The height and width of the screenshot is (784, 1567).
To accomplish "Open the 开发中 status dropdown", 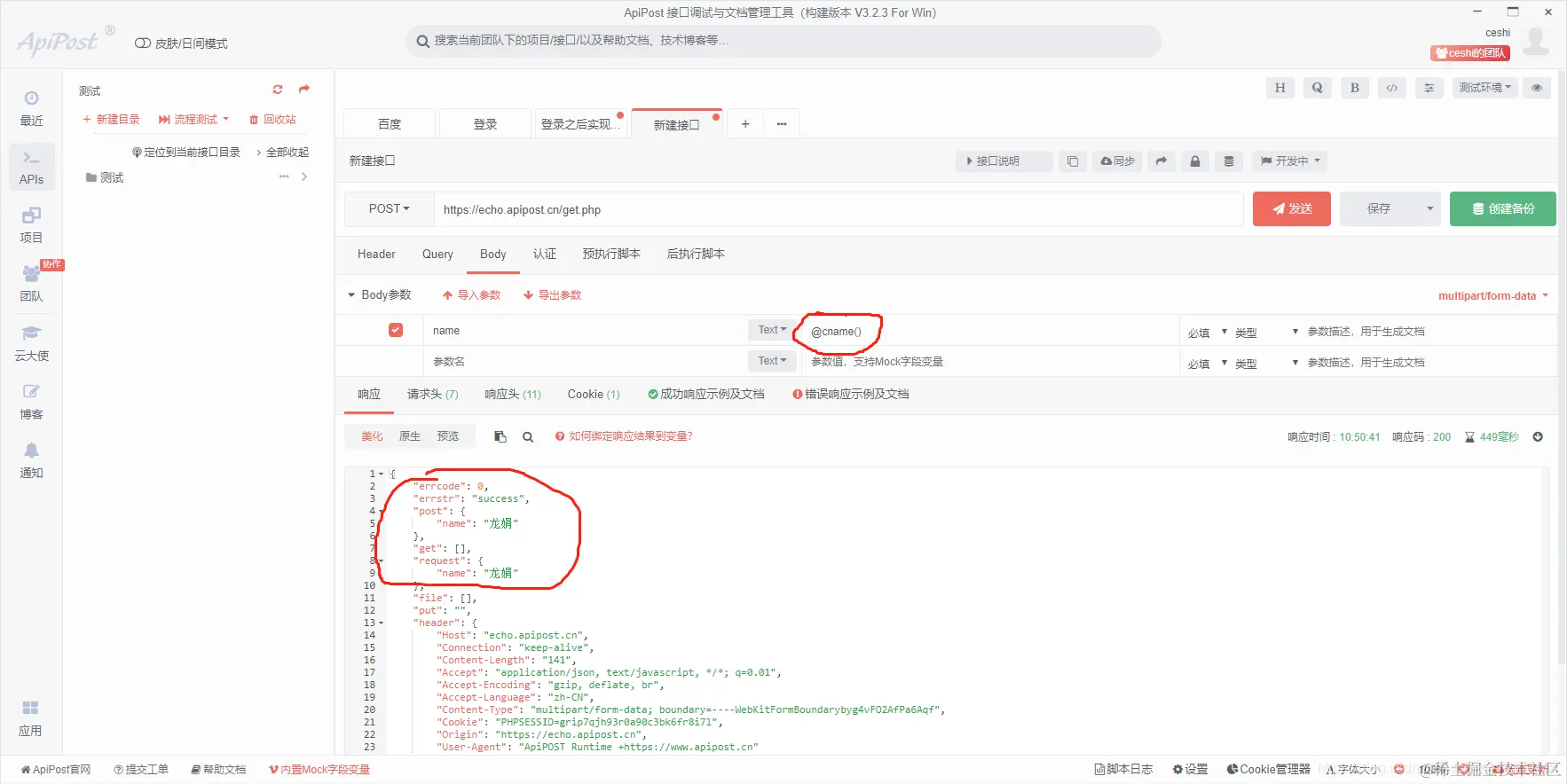I will (1291, 161).
